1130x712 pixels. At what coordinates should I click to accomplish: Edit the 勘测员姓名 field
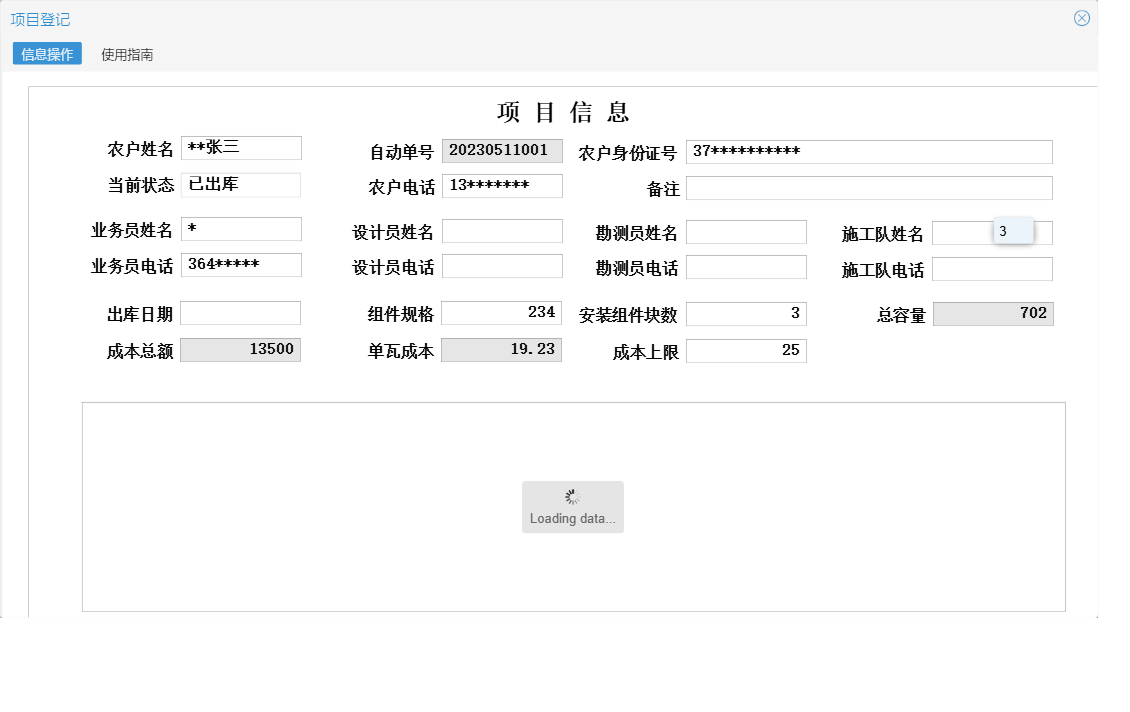[x=747, y=231]
